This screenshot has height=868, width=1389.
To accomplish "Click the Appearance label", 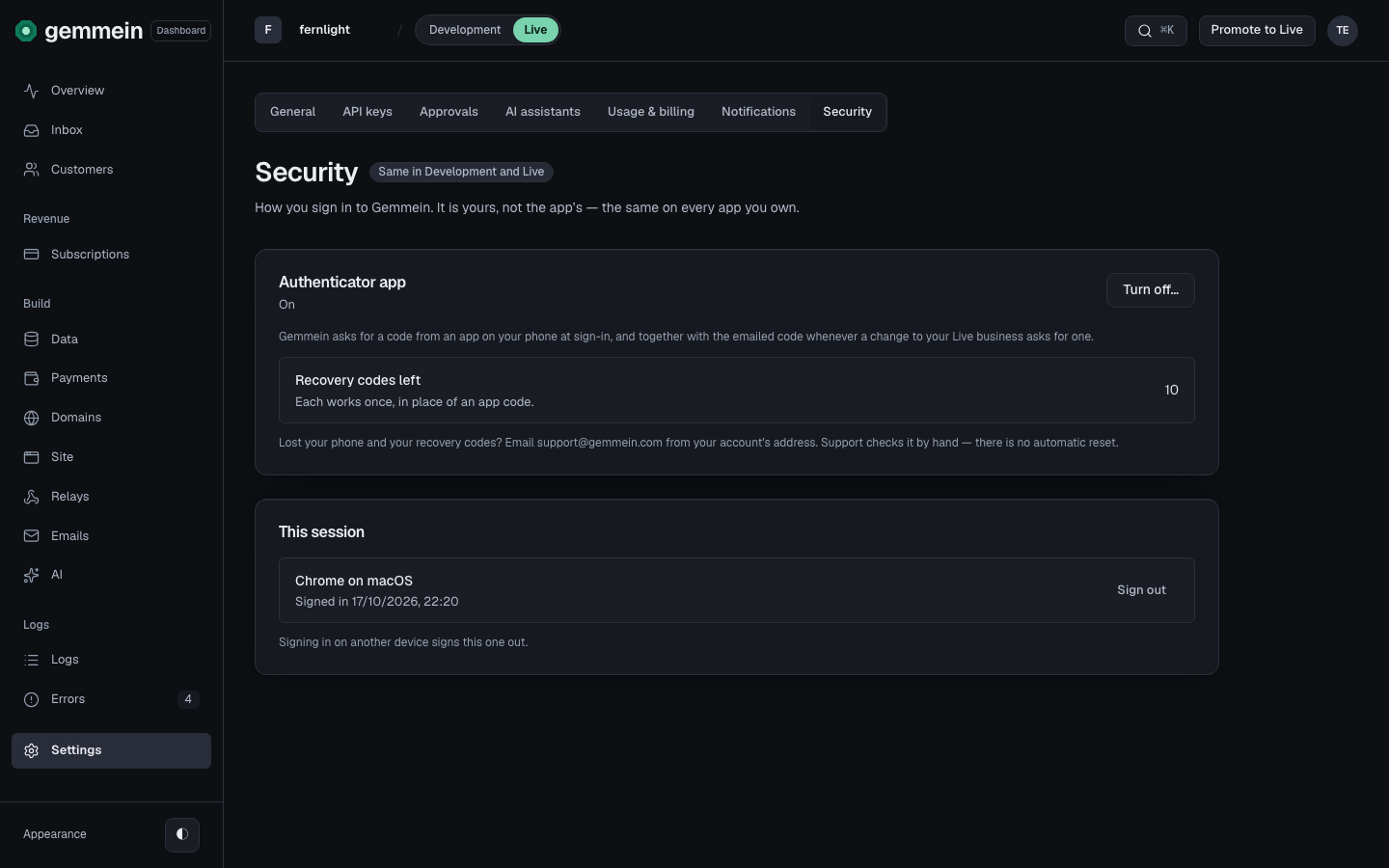I will tap(55, 834).
